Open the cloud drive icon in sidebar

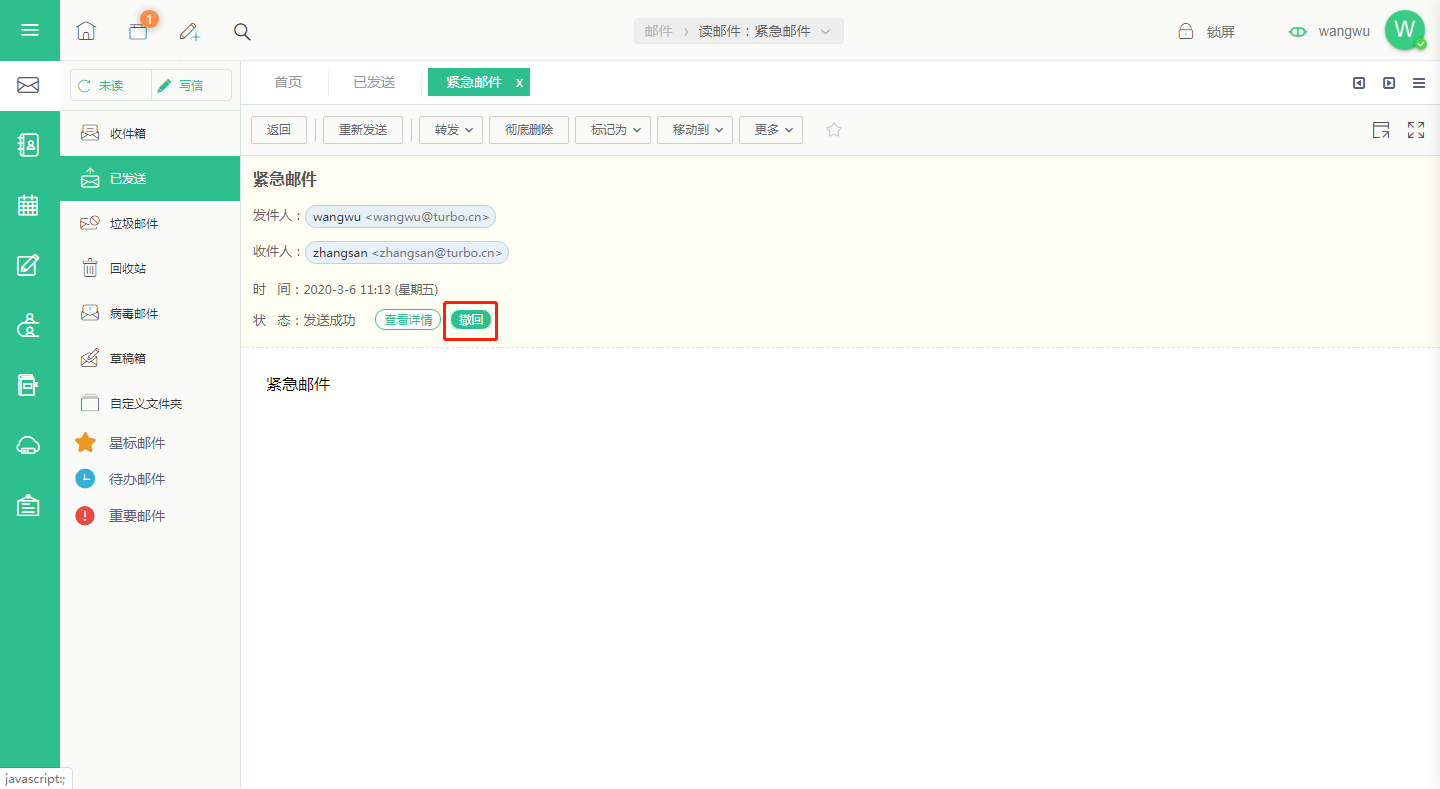(29, 445)
